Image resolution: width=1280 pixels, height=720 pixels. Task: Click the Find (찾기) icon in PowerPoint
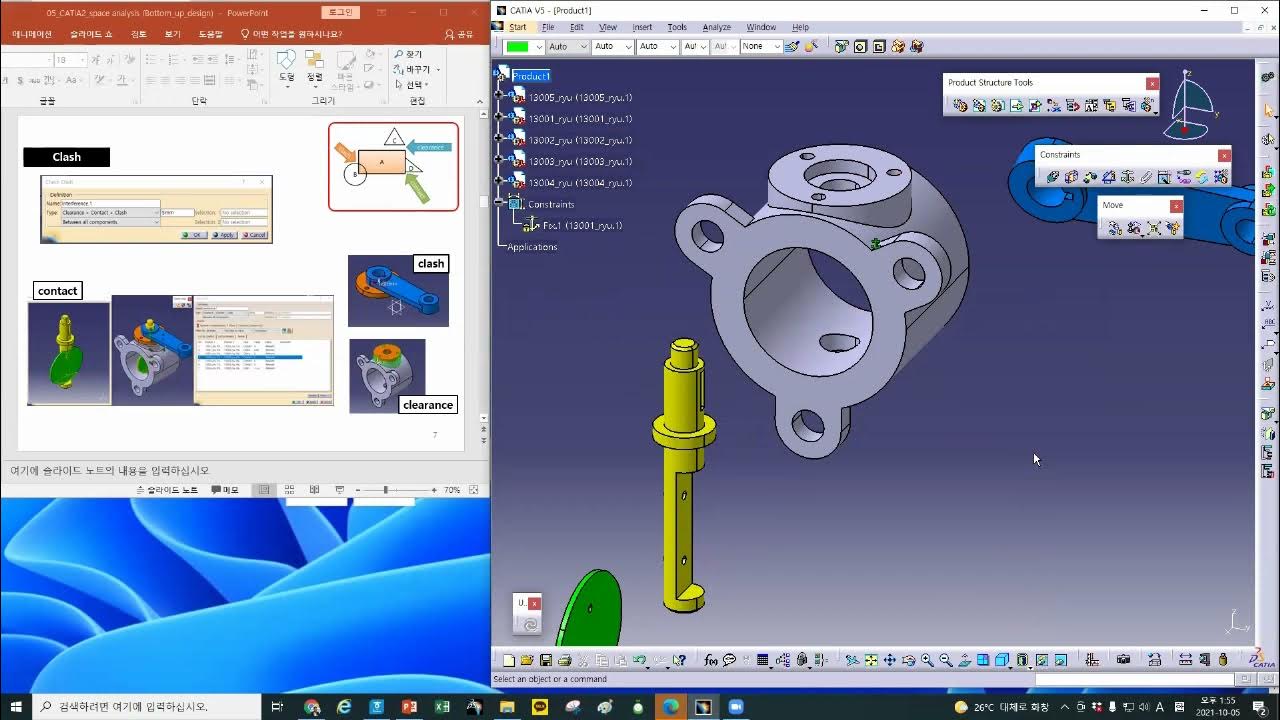(408, 54)
